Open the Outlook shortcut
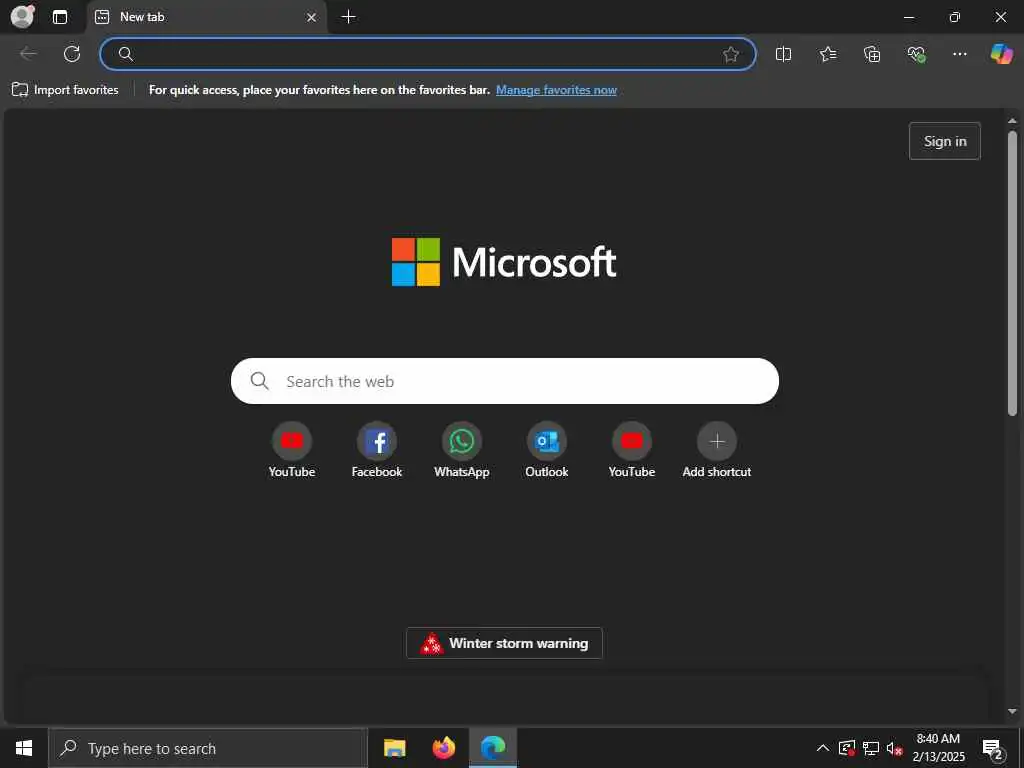 click(x=547, y=451)
